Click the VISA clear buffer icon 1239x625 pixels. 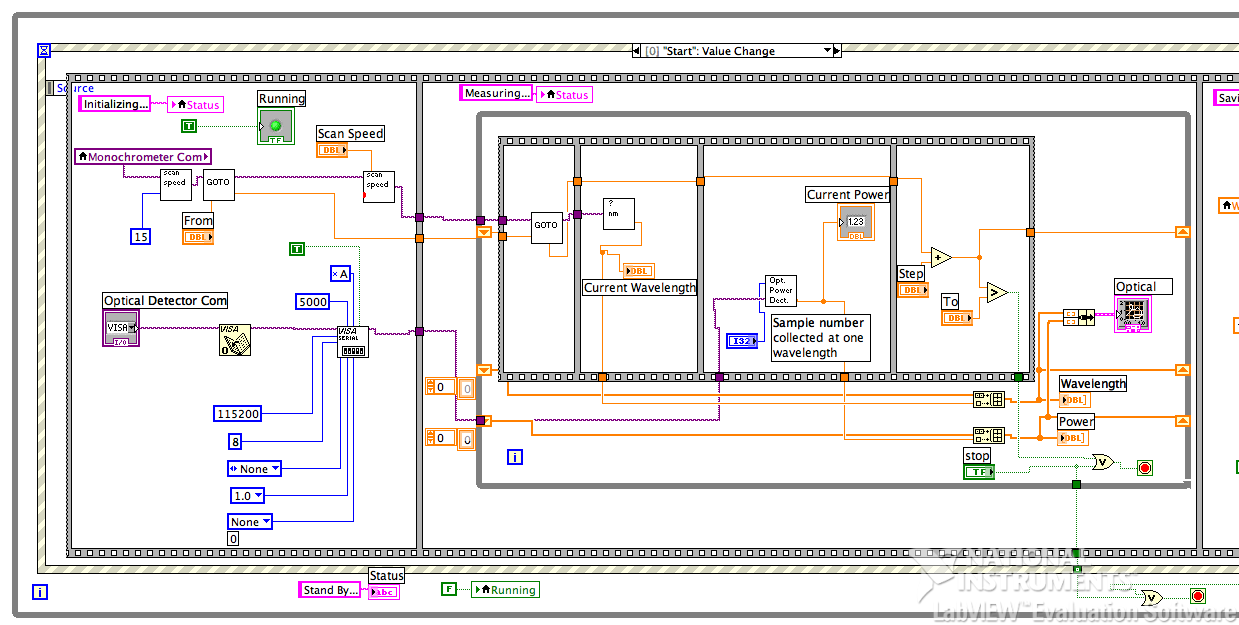pos(235,339)
